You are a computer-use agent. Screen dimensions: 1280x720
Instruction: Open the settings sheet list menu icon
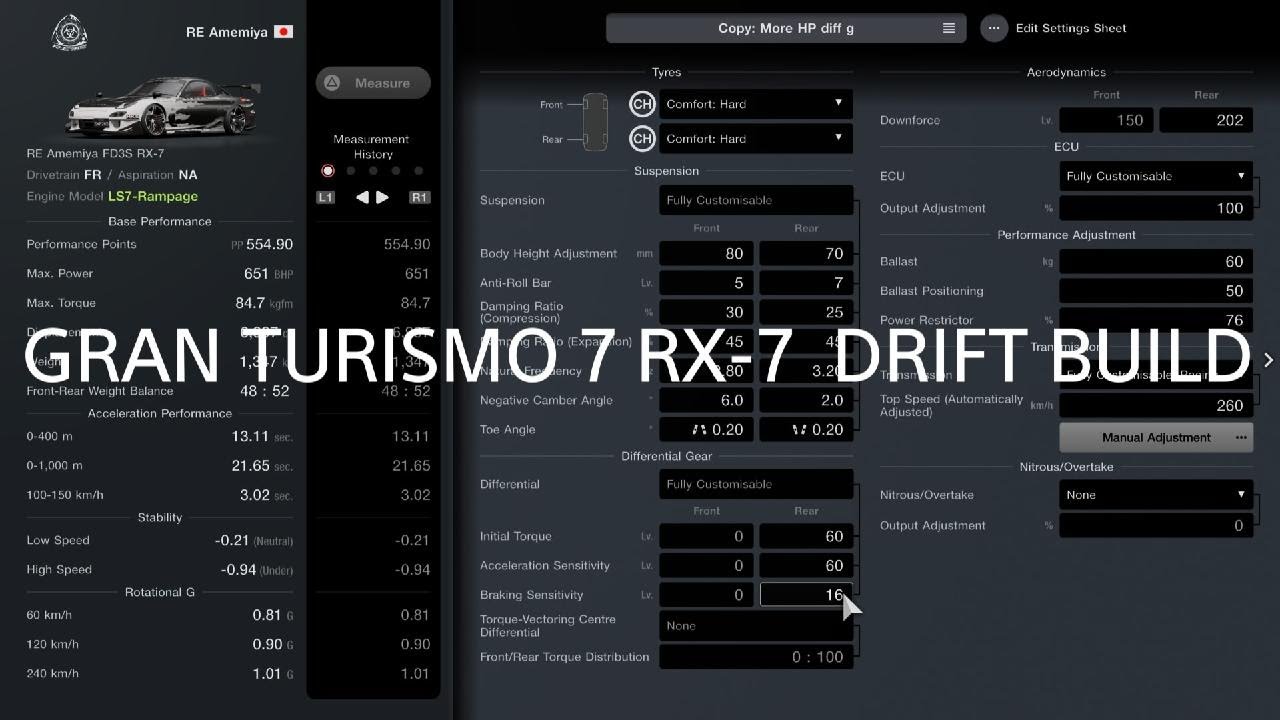point(949,28)
